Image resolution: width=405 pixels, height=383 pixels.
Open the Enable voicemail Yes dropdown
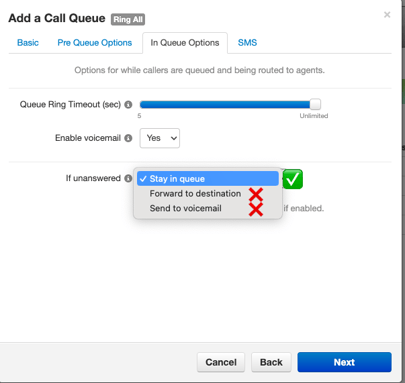coord(160,138)
